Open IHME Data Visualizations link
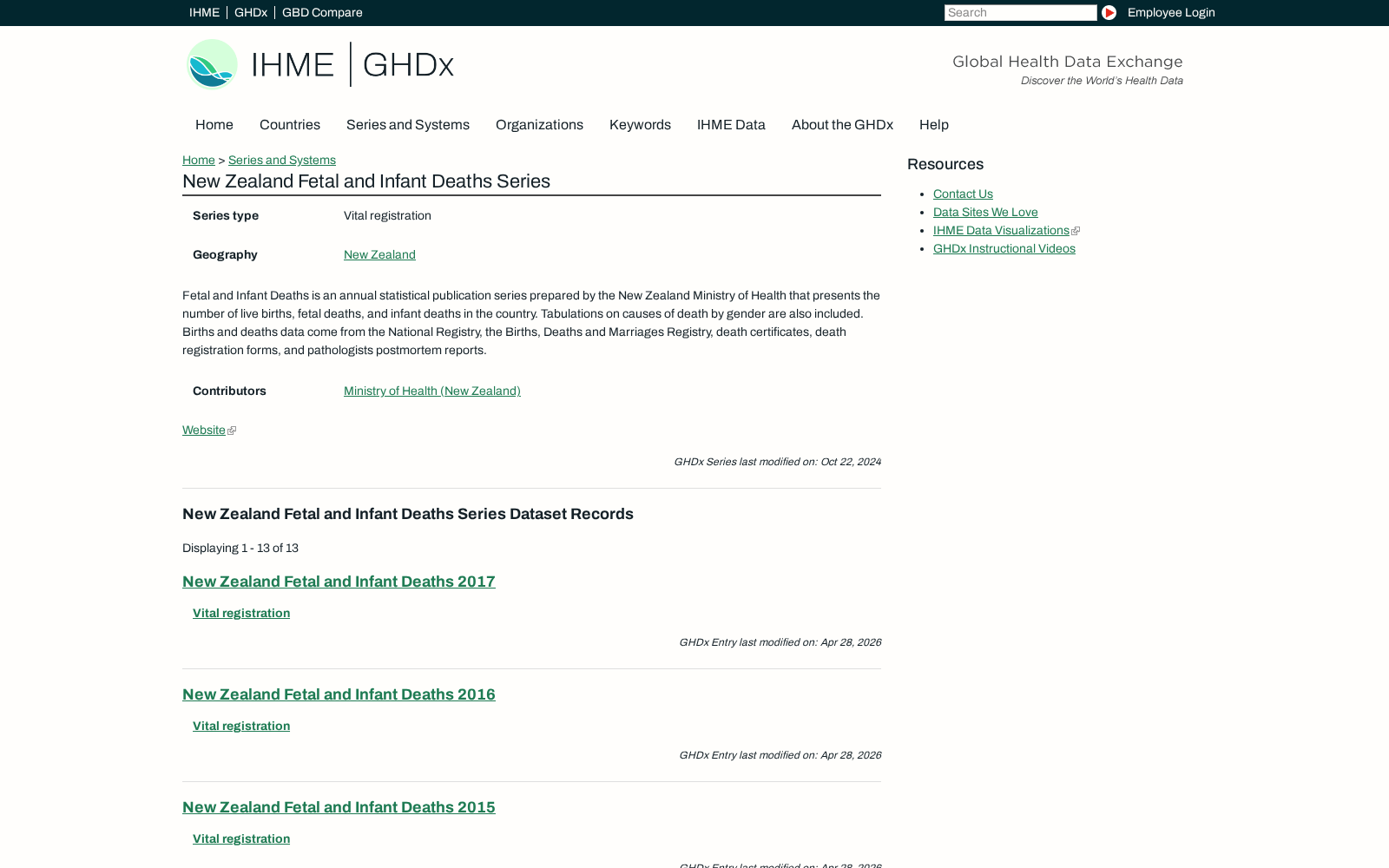Image resolution: width=1389 pixels, height=868 pixels. [1001, 231]
